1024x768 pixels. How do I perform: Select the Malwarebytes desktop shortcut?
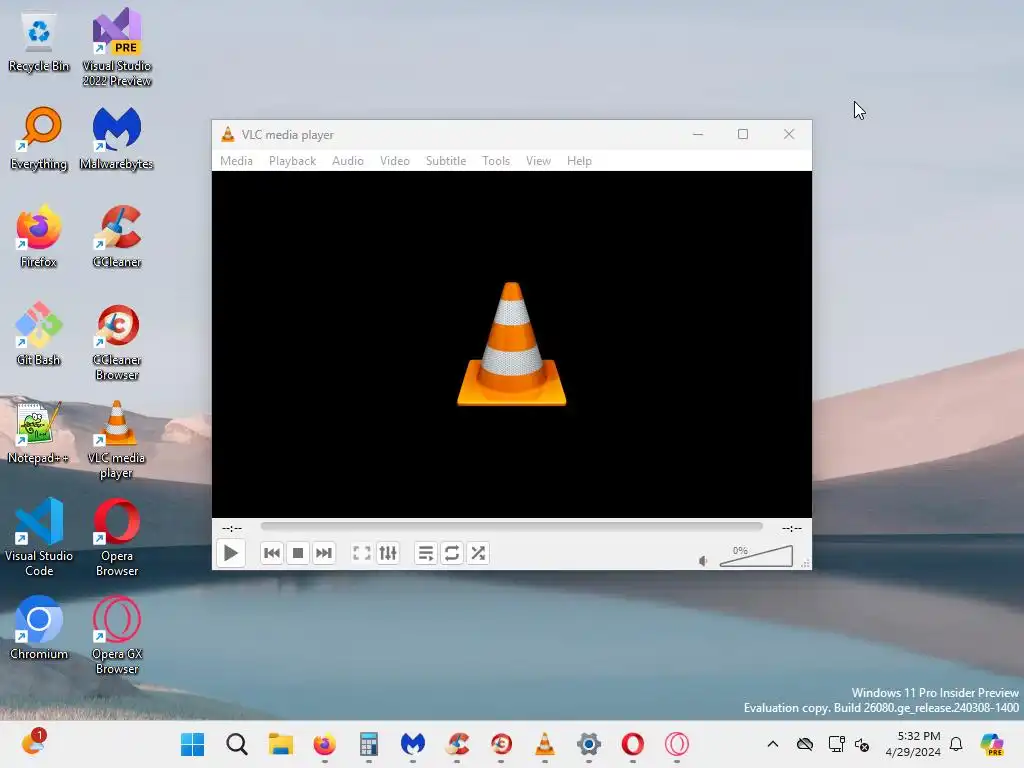(117, 138)
